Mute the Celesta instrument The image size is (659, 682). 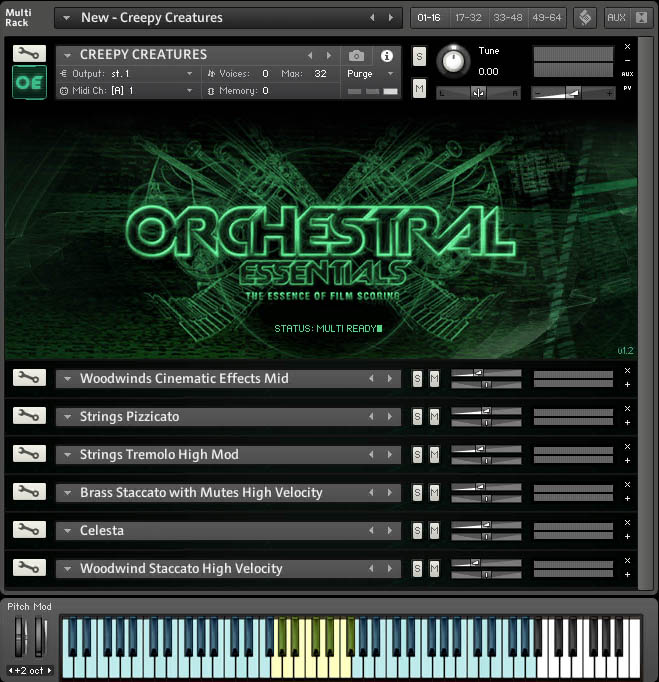[434, 530]
